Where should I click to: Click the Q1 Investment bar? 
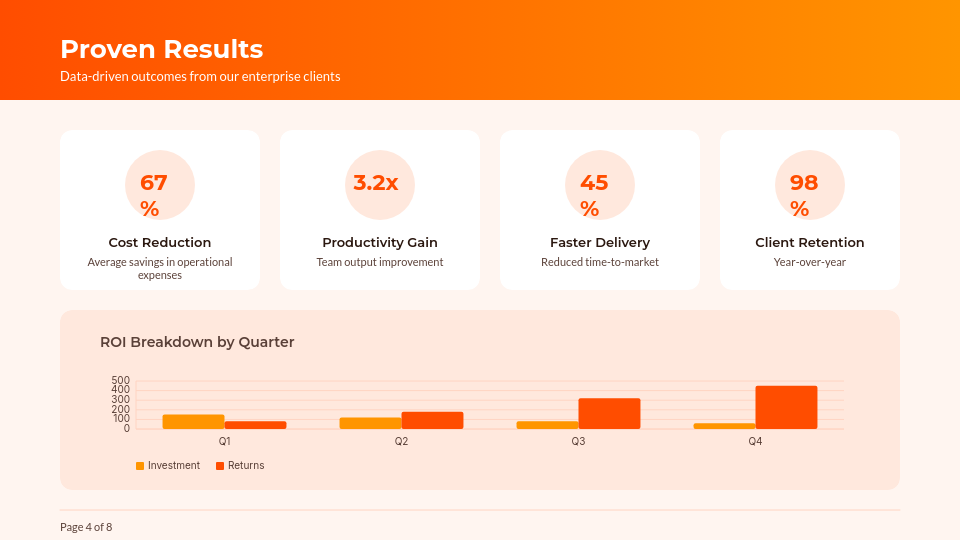[193, 422]
